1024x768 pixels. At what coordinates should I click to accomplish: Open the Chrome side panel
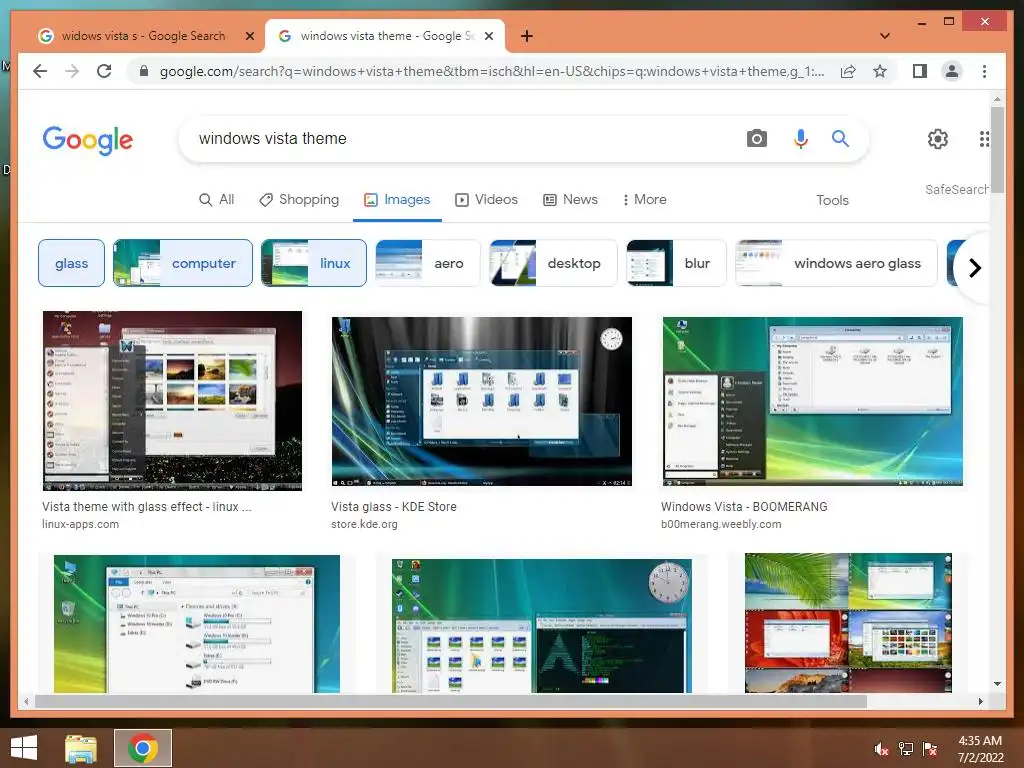[x=920, y=71]
